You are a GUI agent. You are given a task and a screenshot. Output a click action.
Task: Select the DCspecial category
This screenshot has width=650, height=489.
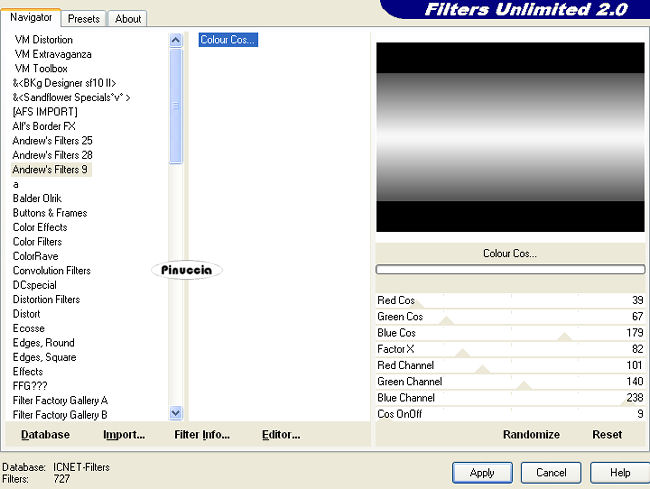35,285
